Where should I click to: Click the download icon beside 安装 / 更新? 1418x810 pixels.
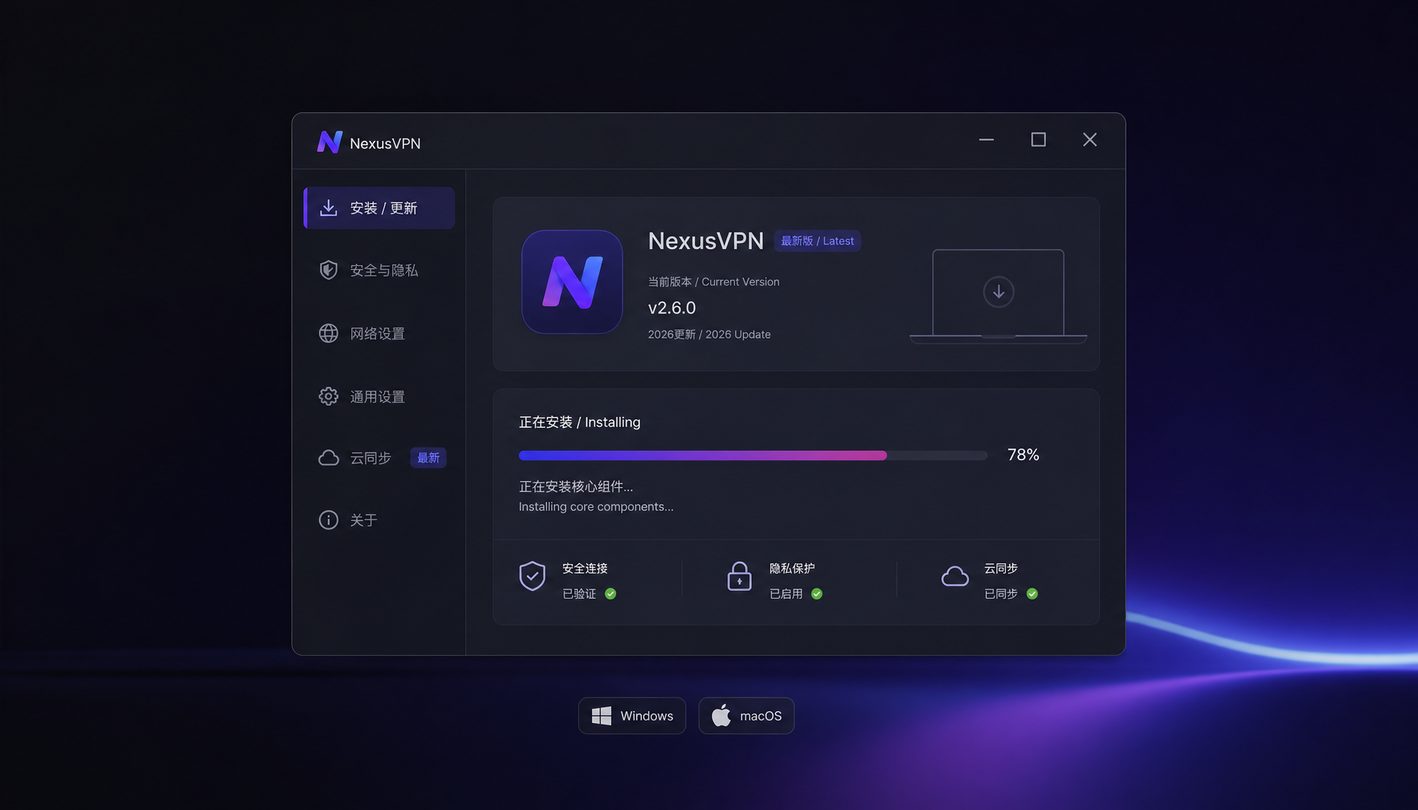point(328,208)
